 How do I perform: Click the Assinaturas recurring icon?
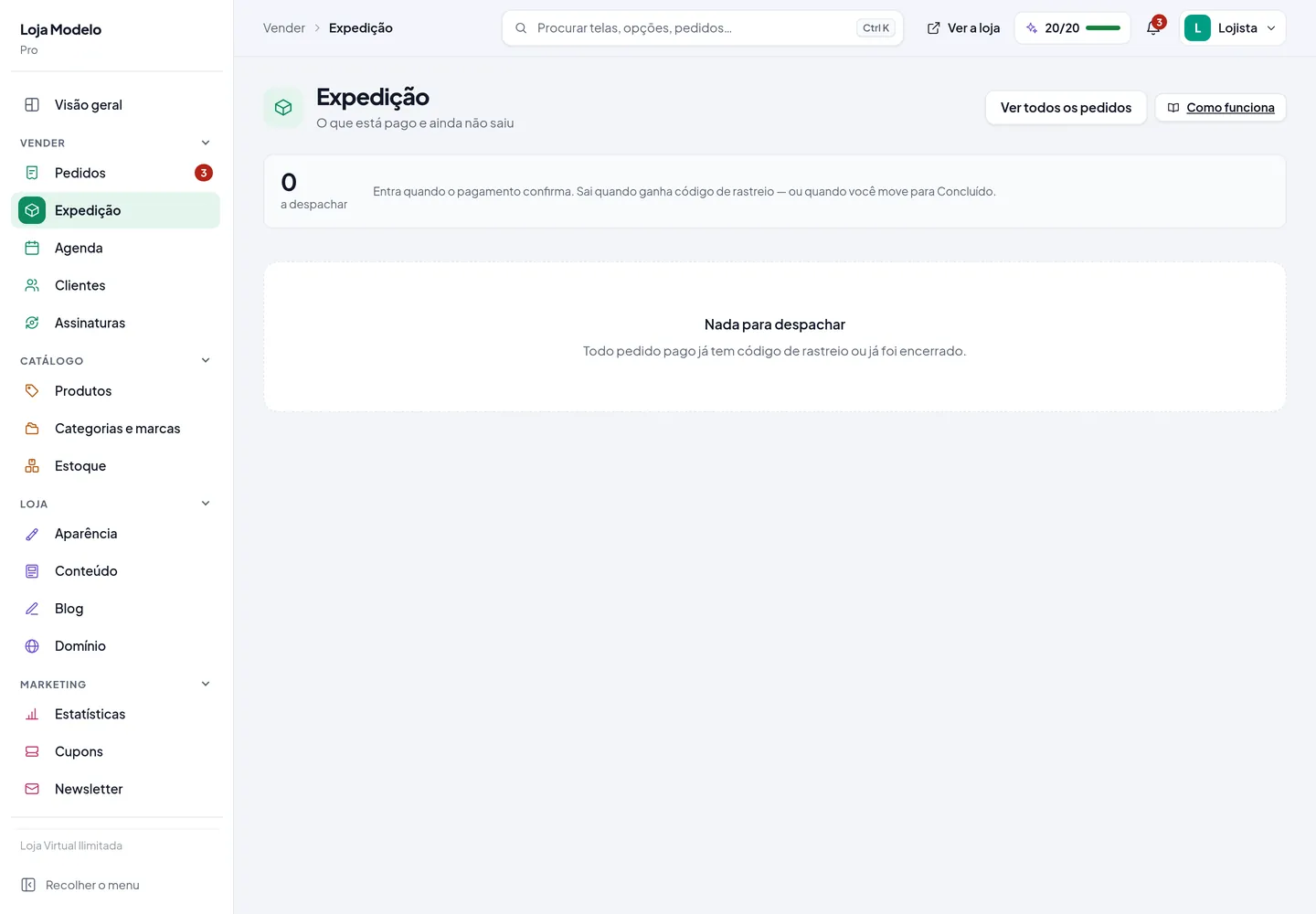coord(32,323)
